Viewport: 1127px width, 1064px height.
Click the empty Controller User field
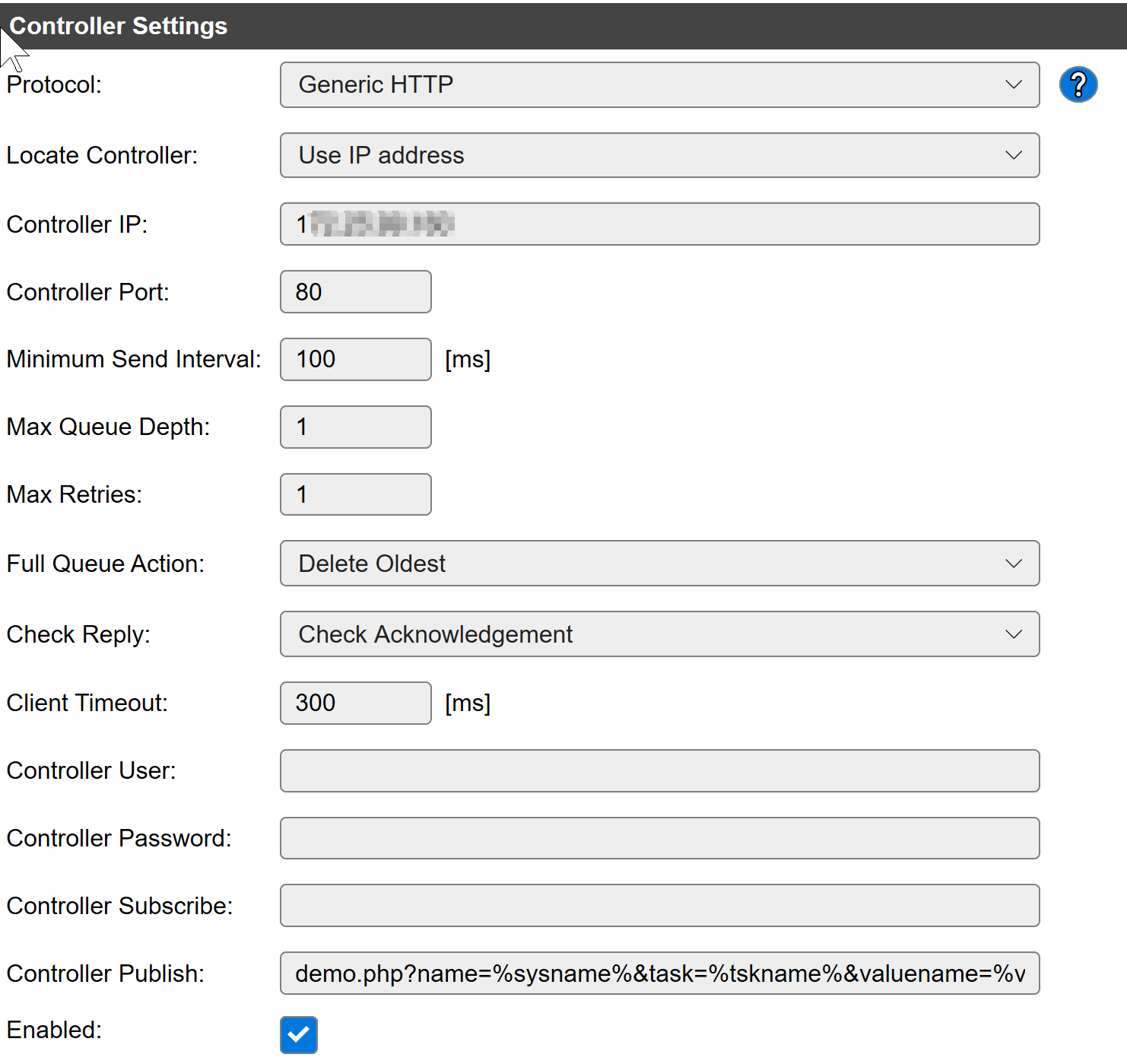(x=659, y=770)
